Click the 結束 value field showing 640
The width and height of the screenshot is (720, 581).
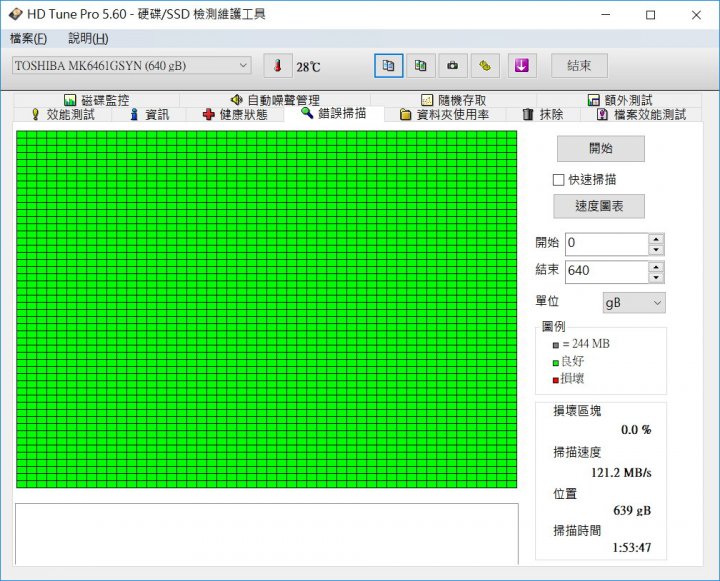coord(607,272)
